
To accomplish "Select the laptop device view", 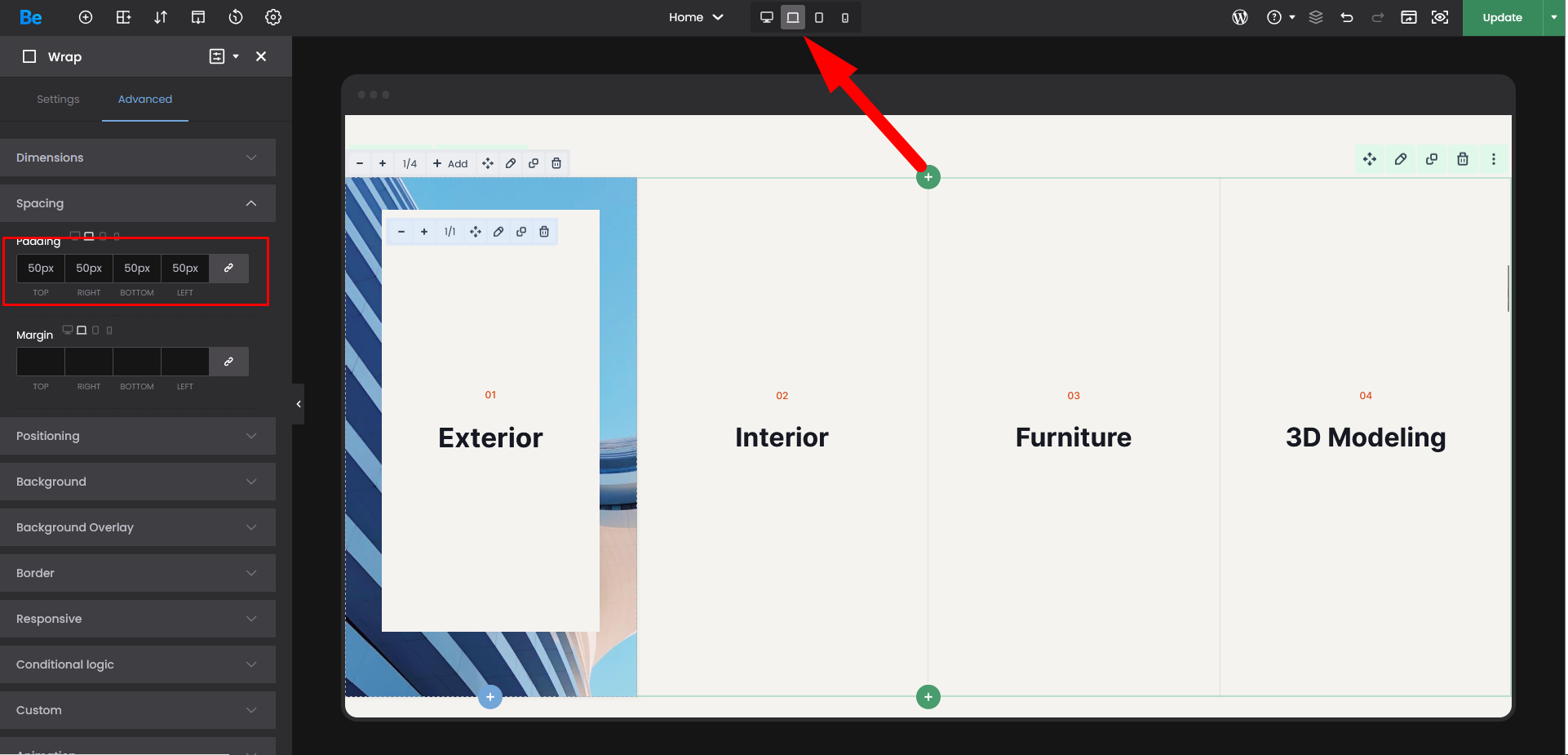I will (x=793, y=17).
